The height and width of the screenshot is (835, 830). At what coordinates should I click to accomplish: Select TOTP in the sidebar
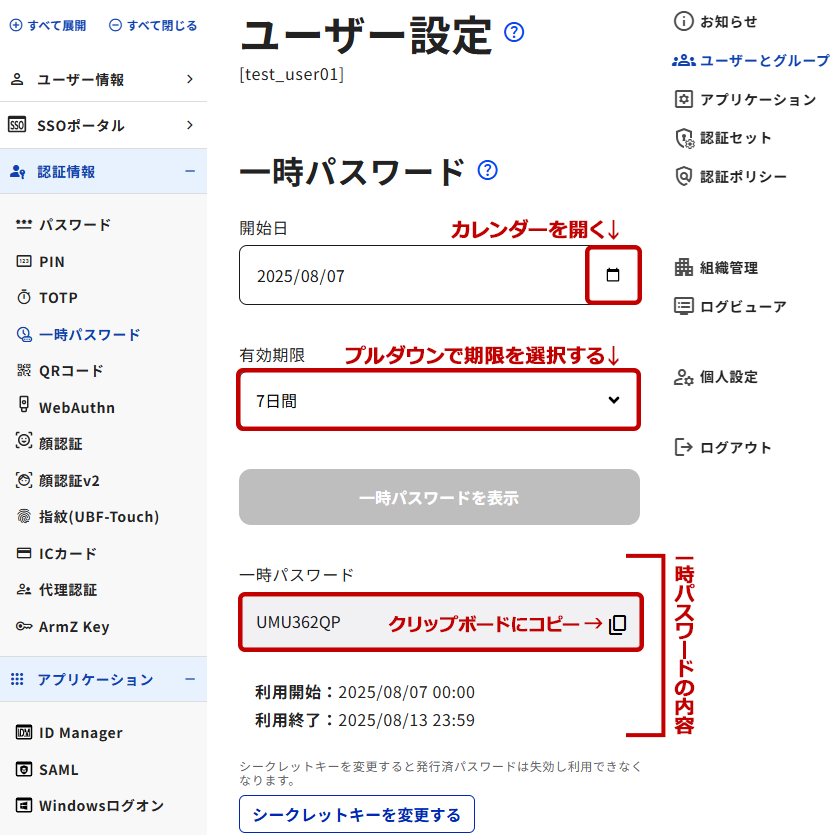pyautogui.click(x=58, y=298)
